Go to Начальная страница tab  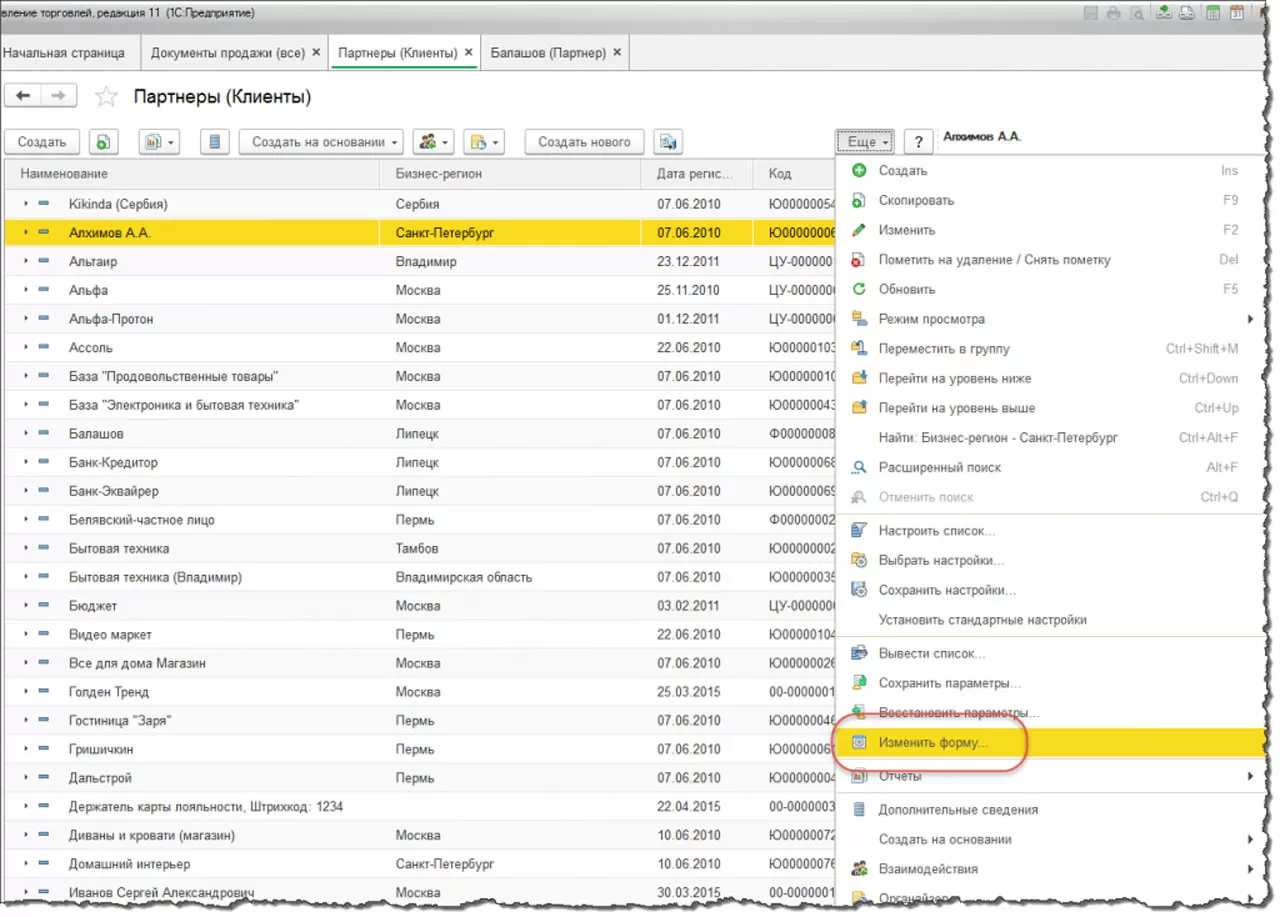click(65, 52)
